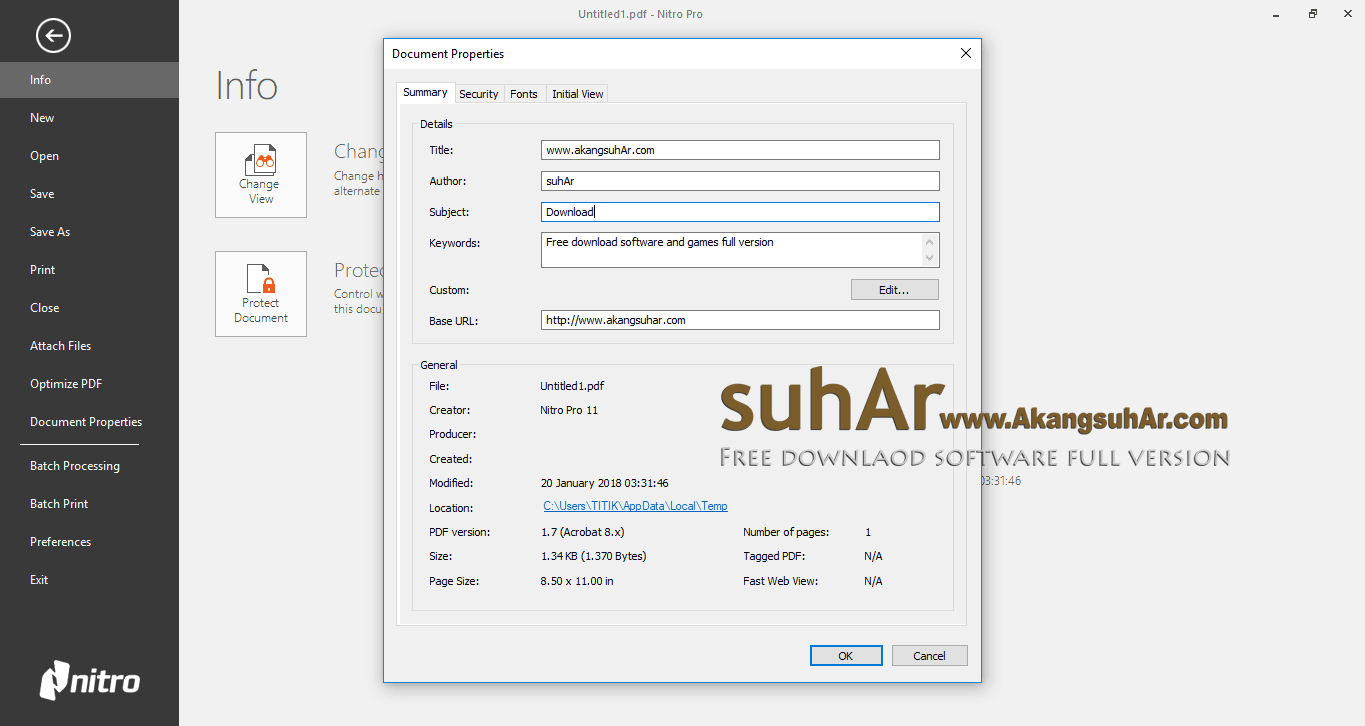
Task: Open the Initial View tab
Action: click(578, 94)
